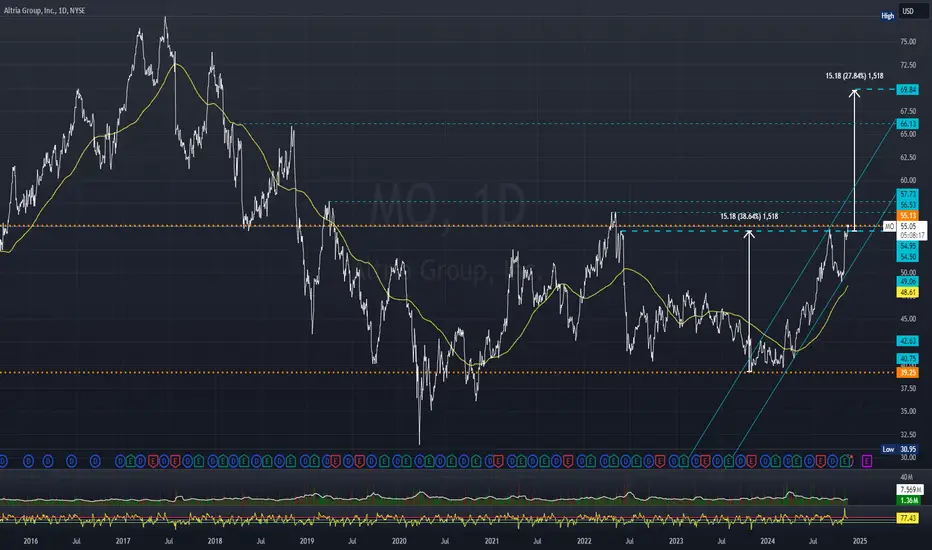Select the 42.63 price level label
This screenshot has width=932, height=550.
coord(908,341)
